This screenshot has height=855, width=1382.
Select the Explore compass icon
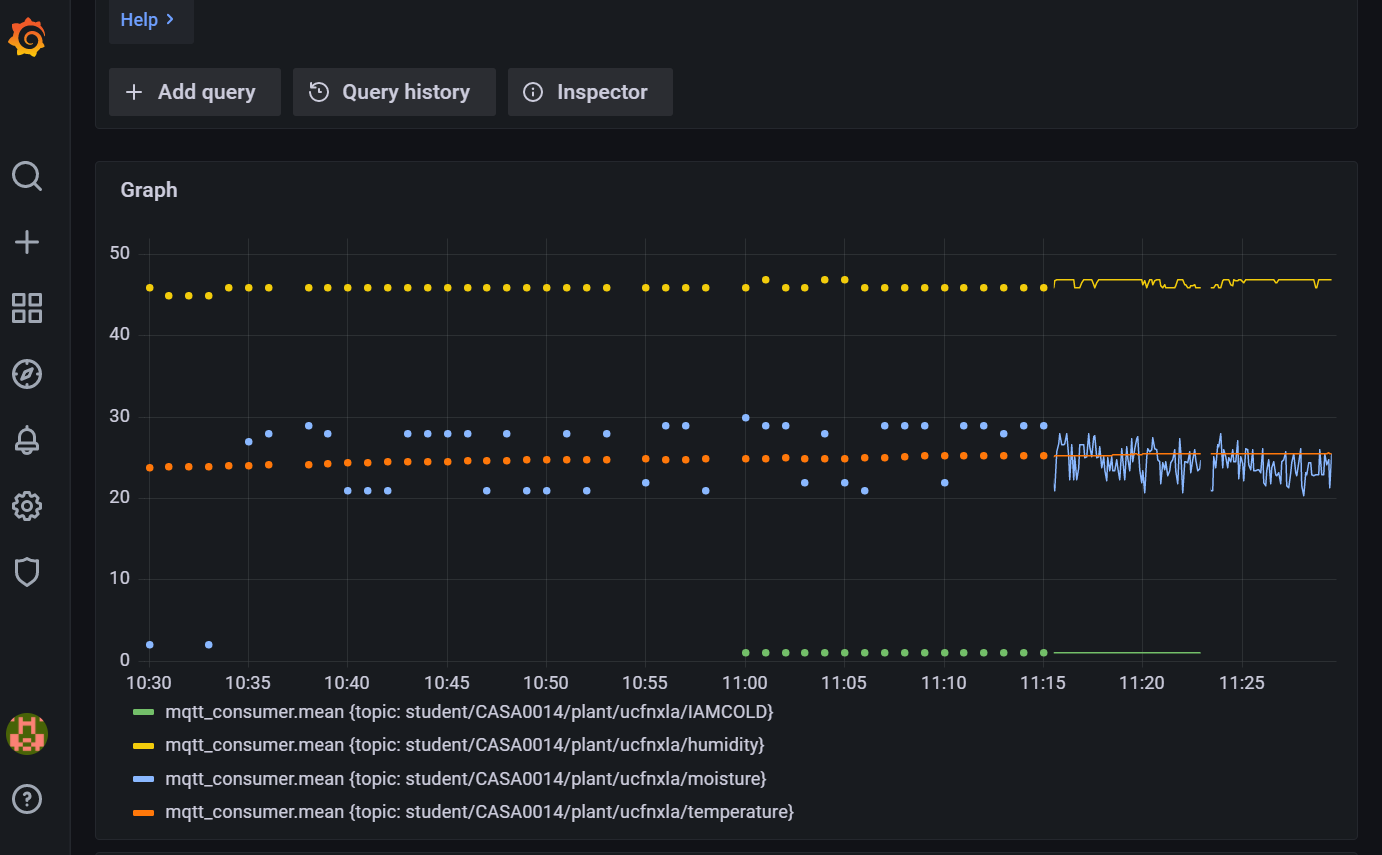pos(26,374)
